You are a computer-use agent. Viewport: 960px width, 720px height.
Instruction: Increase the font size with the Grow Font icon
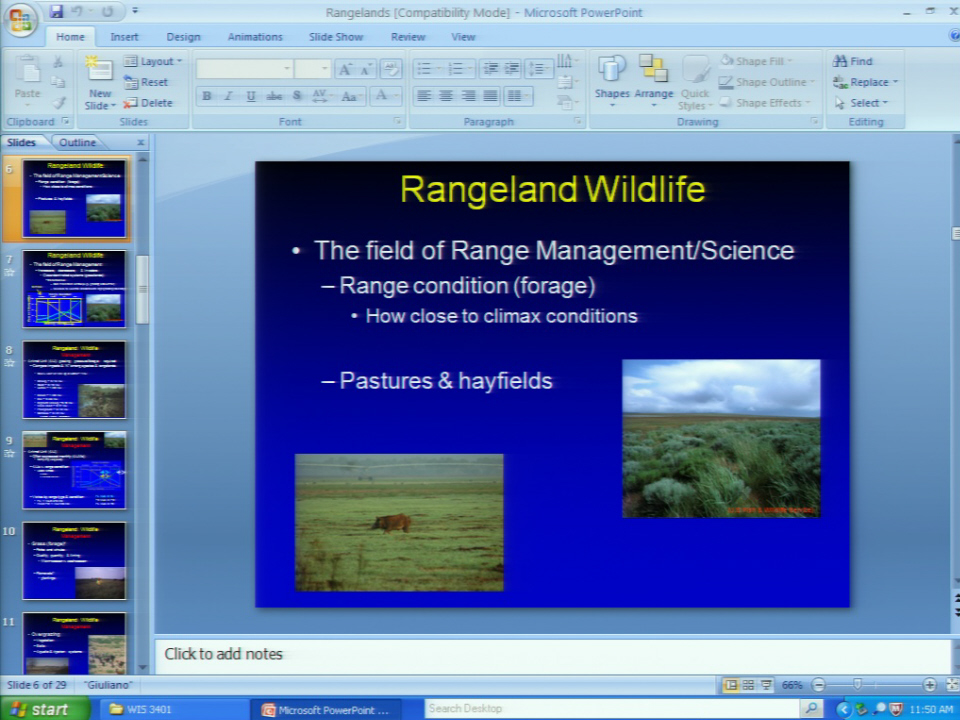pyautogui.click(x=345, y=69)
